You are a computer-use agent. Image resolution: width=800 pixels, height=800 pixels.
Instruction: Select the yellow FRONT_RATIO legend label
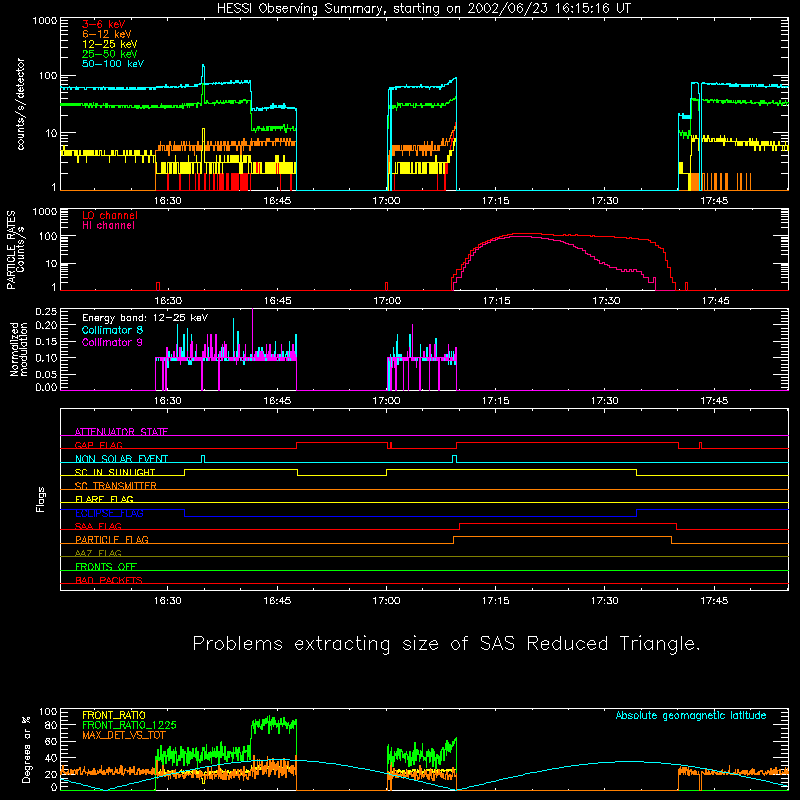114,715
